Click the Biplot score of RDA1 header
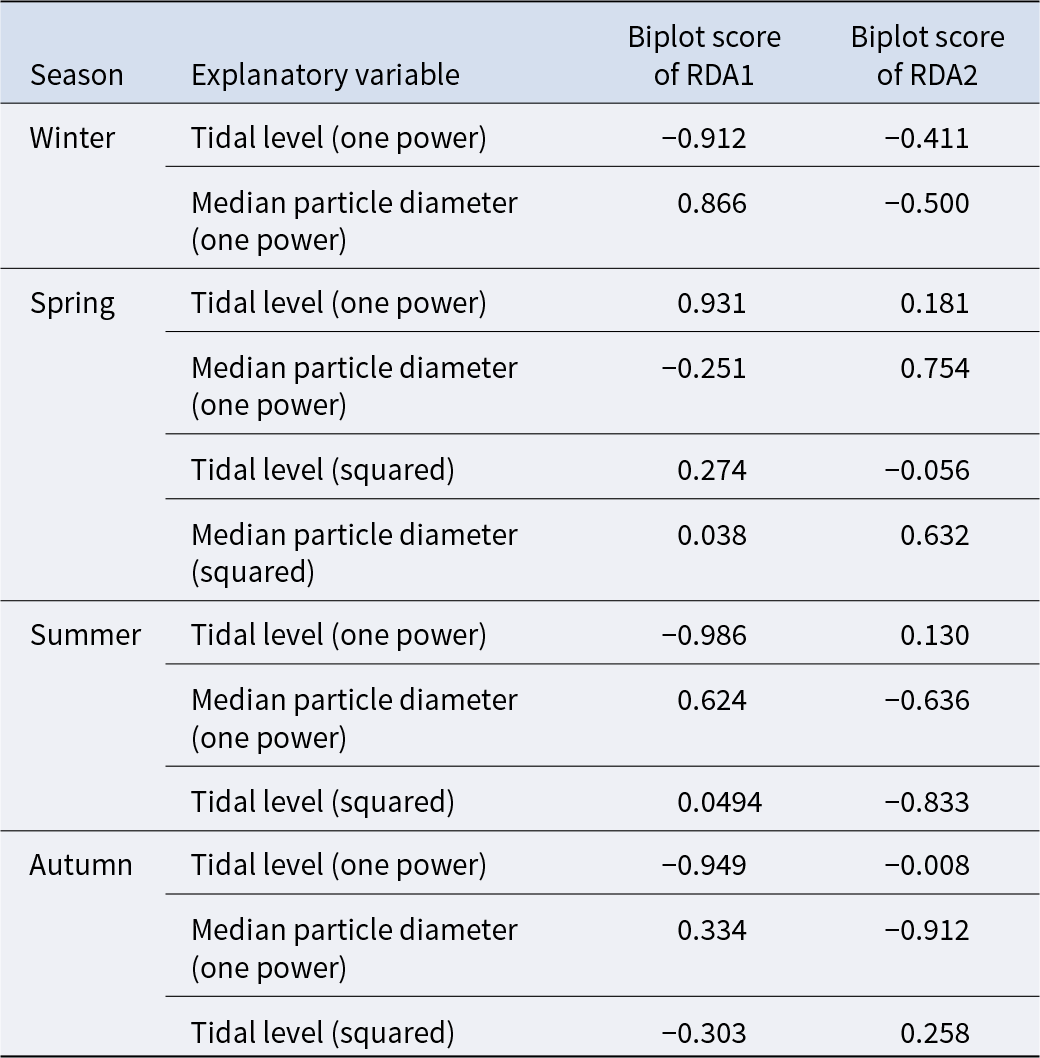The image size is (1040, 1058). click(x=704, y=56)
